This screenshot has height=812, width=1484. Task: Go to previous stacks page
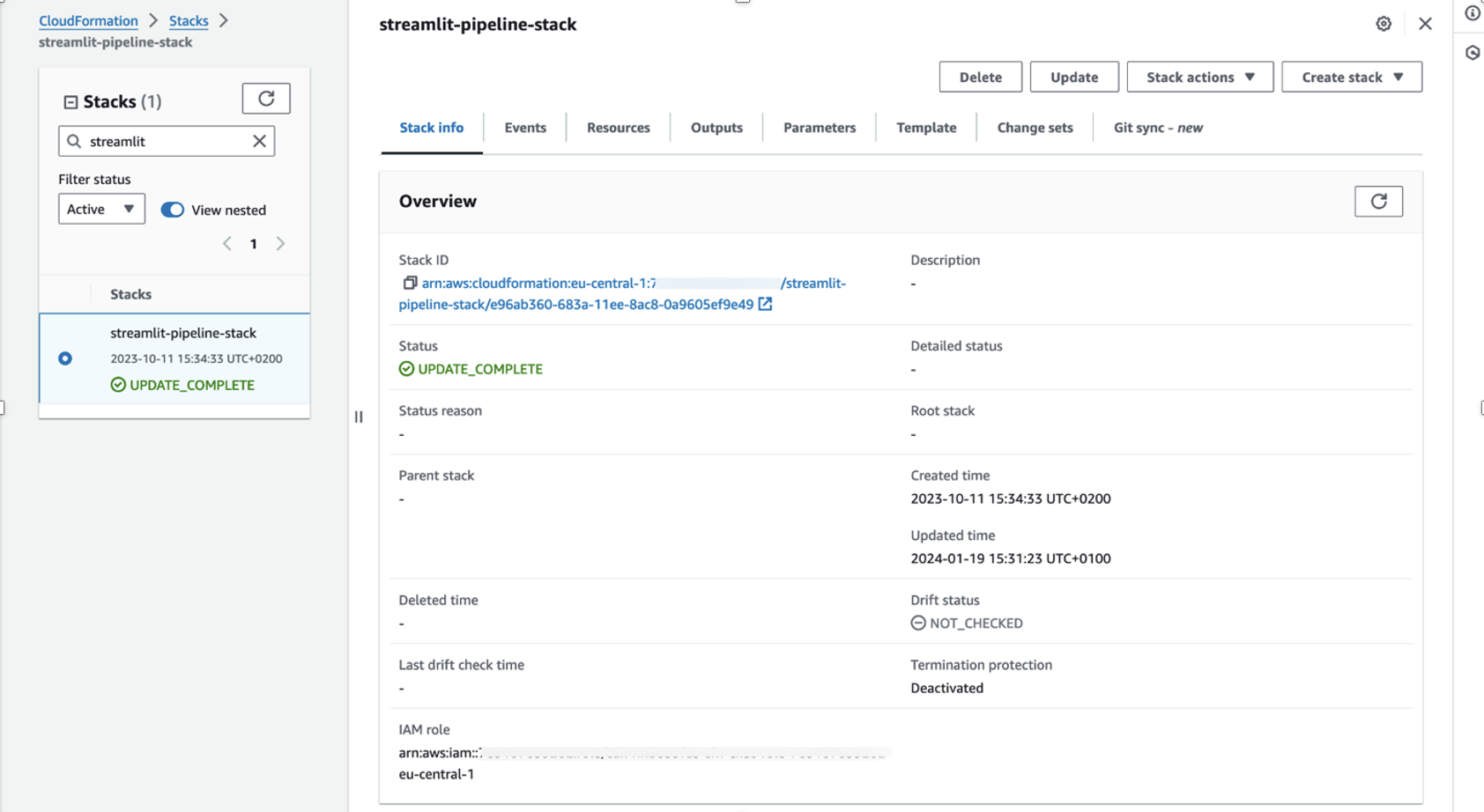pyautogui.click(x=227, y=244)
